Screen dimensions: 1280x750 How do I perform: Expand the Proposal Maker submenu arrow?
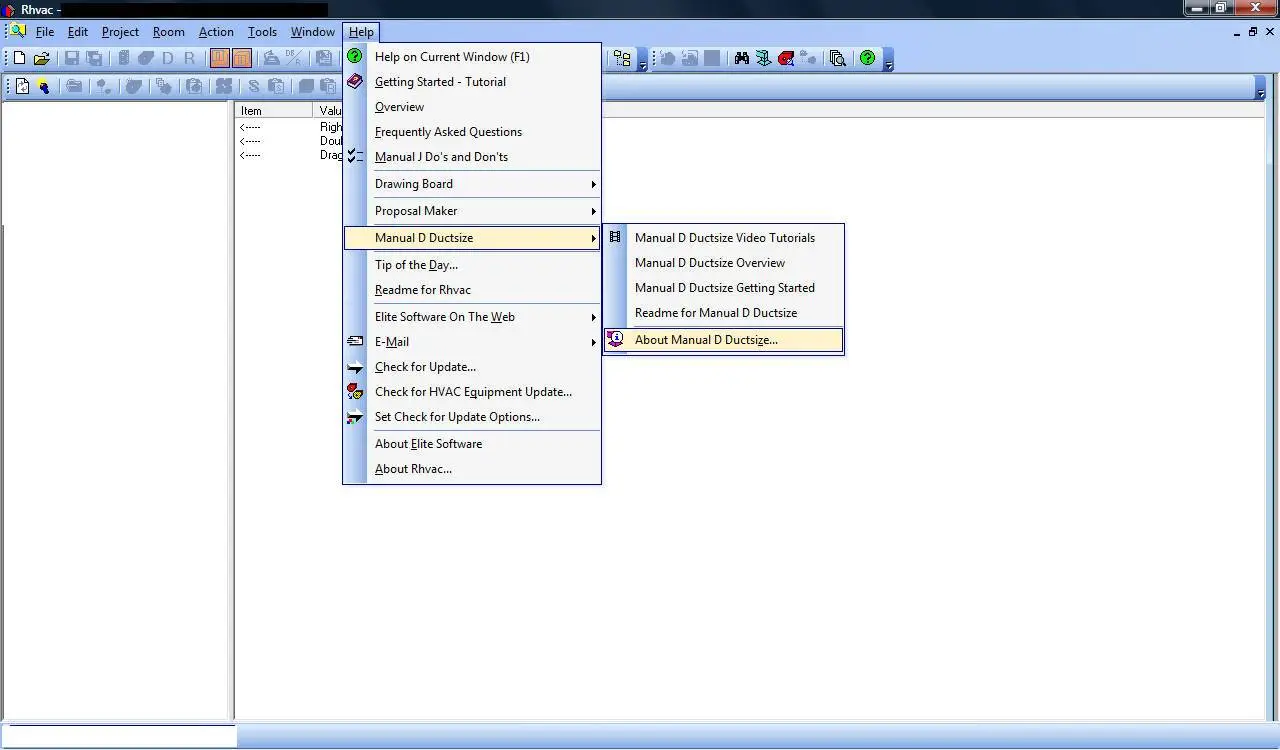593,211
